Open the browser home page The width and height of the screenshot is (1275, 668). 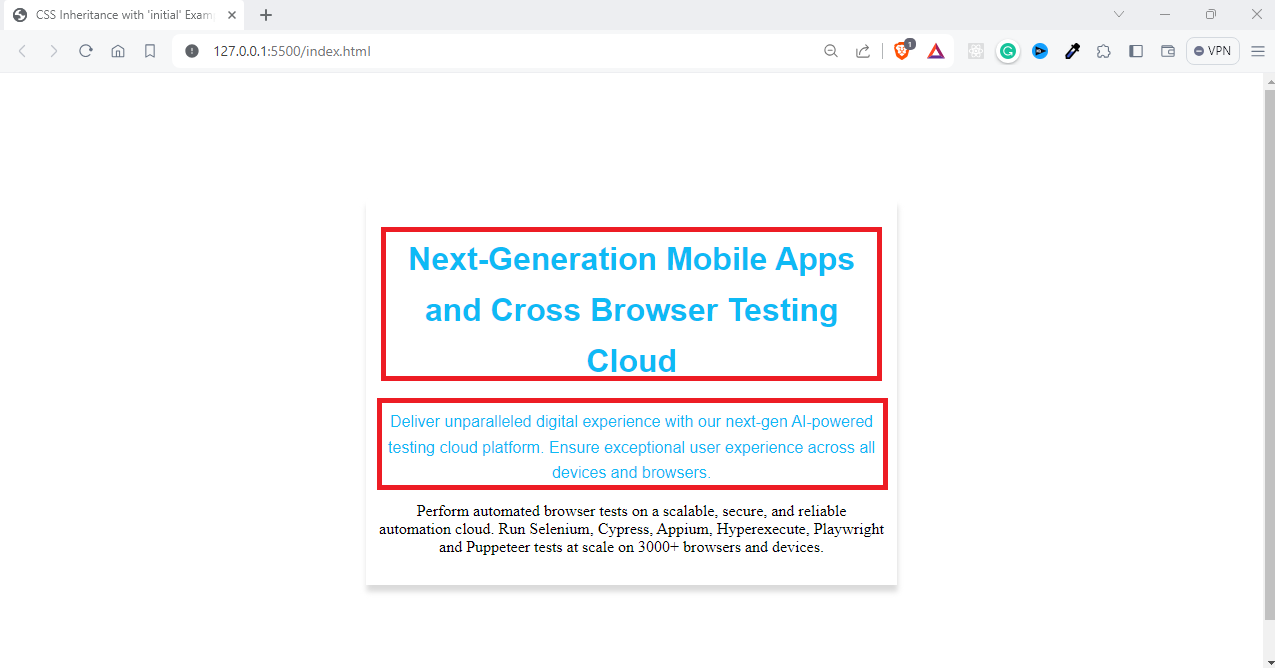pos(118,51)
